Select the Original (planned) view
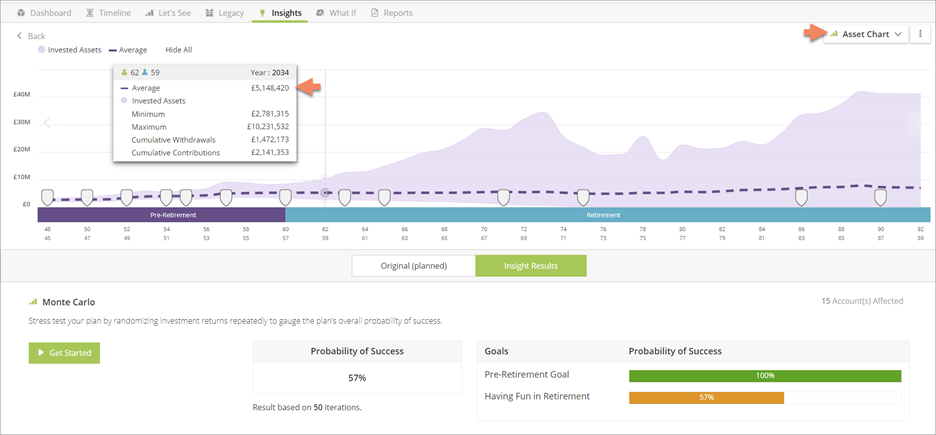The image size is (936, 435). coord(413,266)
